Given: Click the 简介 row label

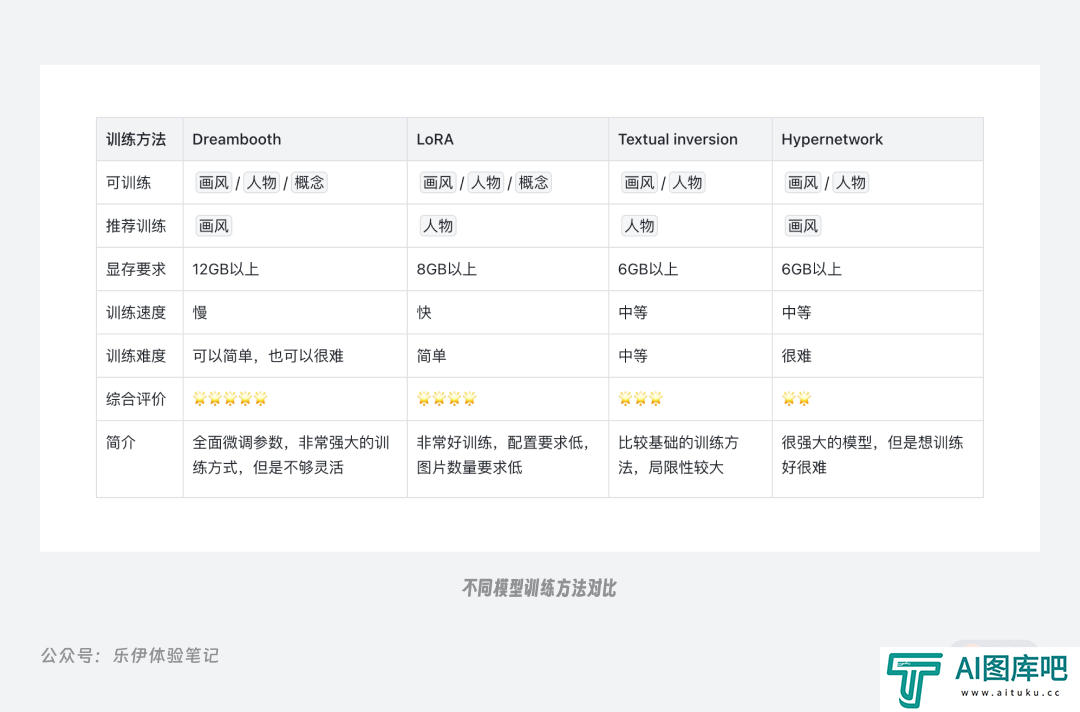Looking at the screenshot, I should [121, 442].
